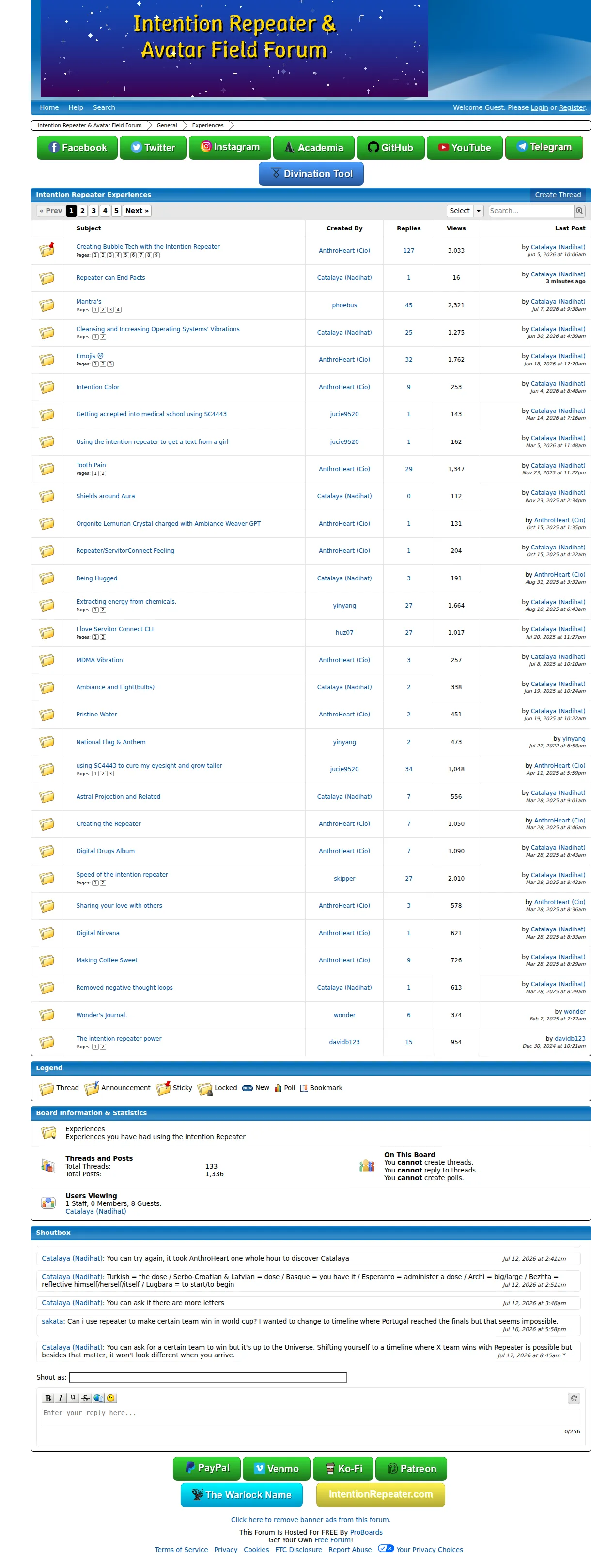
Task: Click the Bold formatting icon in shoutbox
Action: (48, 1398)
